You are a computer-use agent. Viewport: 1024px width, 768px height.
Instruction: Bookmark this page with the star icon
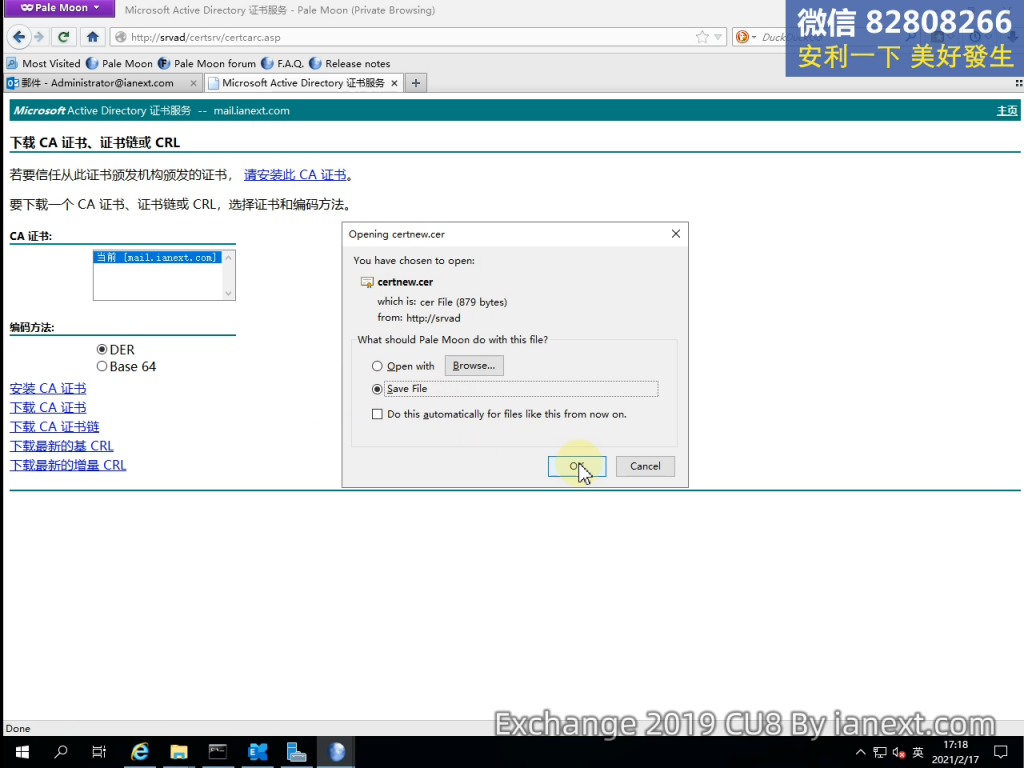tap(704, 37)
